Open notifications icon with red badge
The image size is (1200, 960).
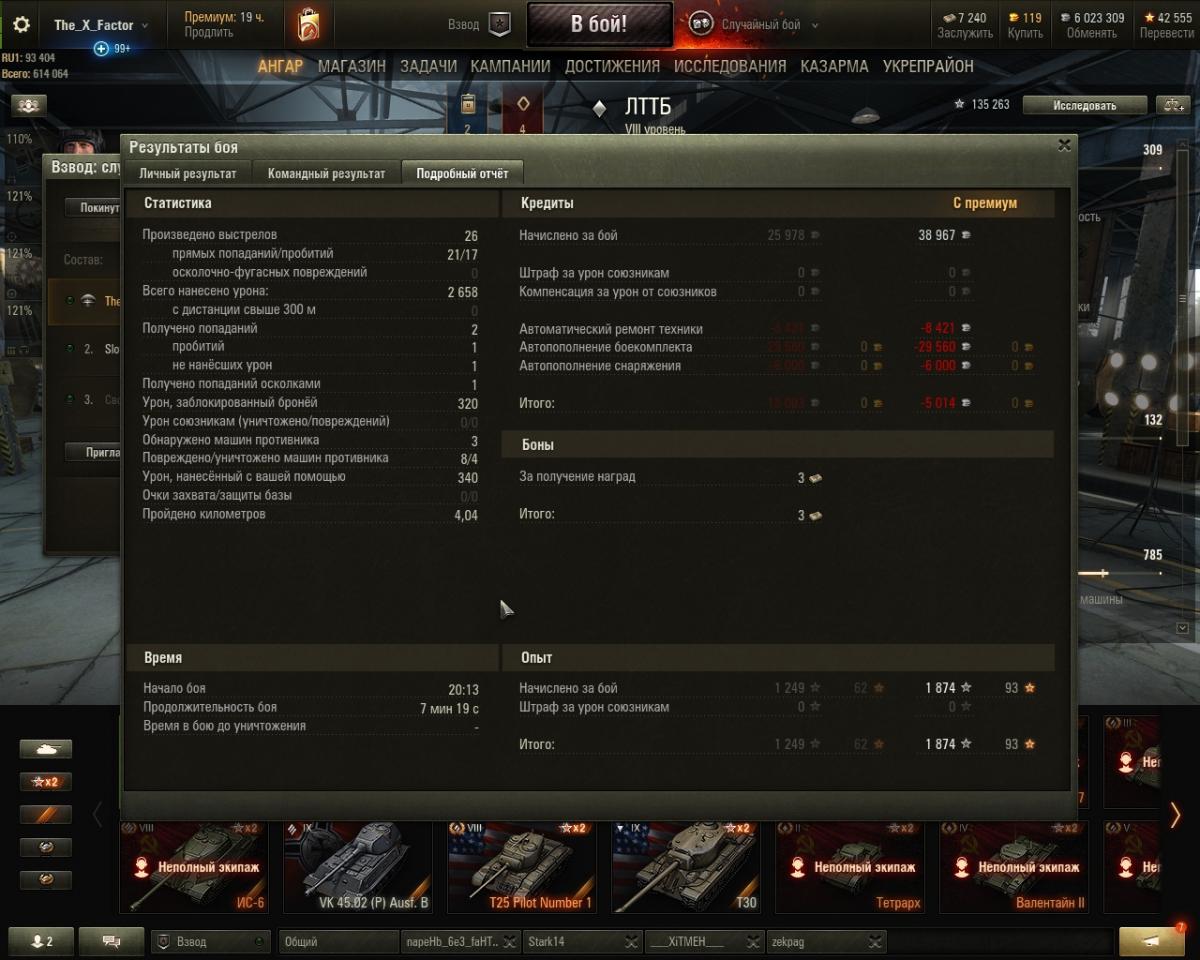[x=1152, y=941]
